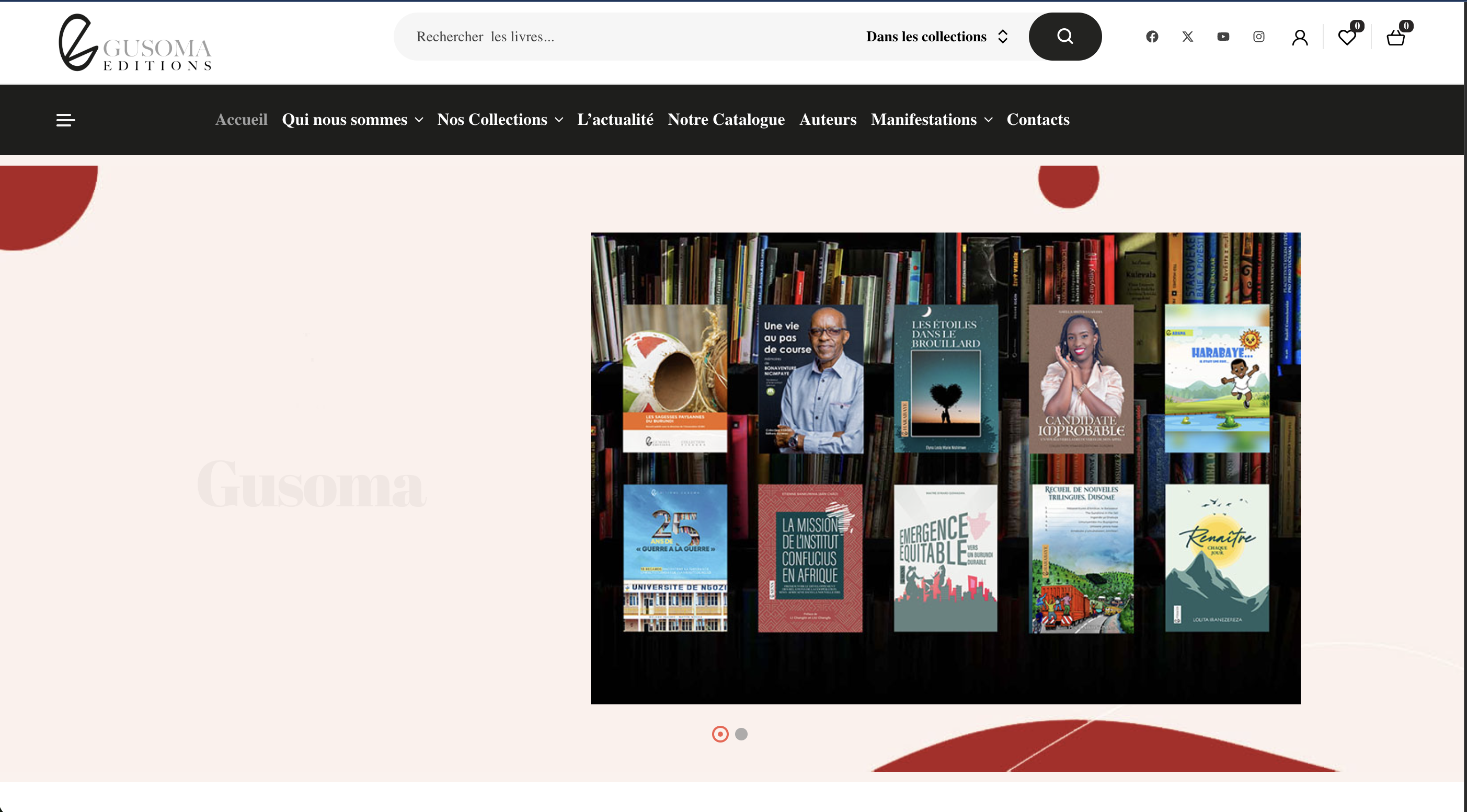The height and width of the screenshot is (812, 1467).
Task: Open the YouTube channel icon
Action: 1223,37
